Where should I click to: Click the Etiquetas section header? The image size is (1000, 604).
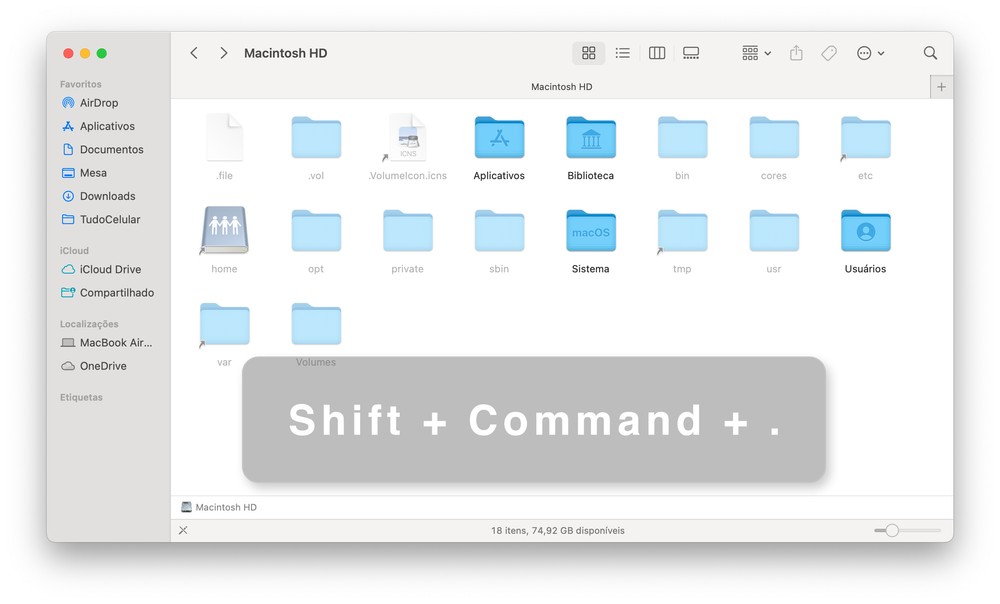(81, 397)
